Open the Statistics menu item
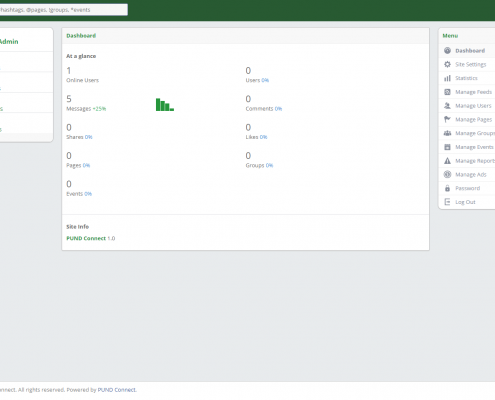The height and width of the screenshot is (400, 495). pyautogui.click(x=467, y=78)
